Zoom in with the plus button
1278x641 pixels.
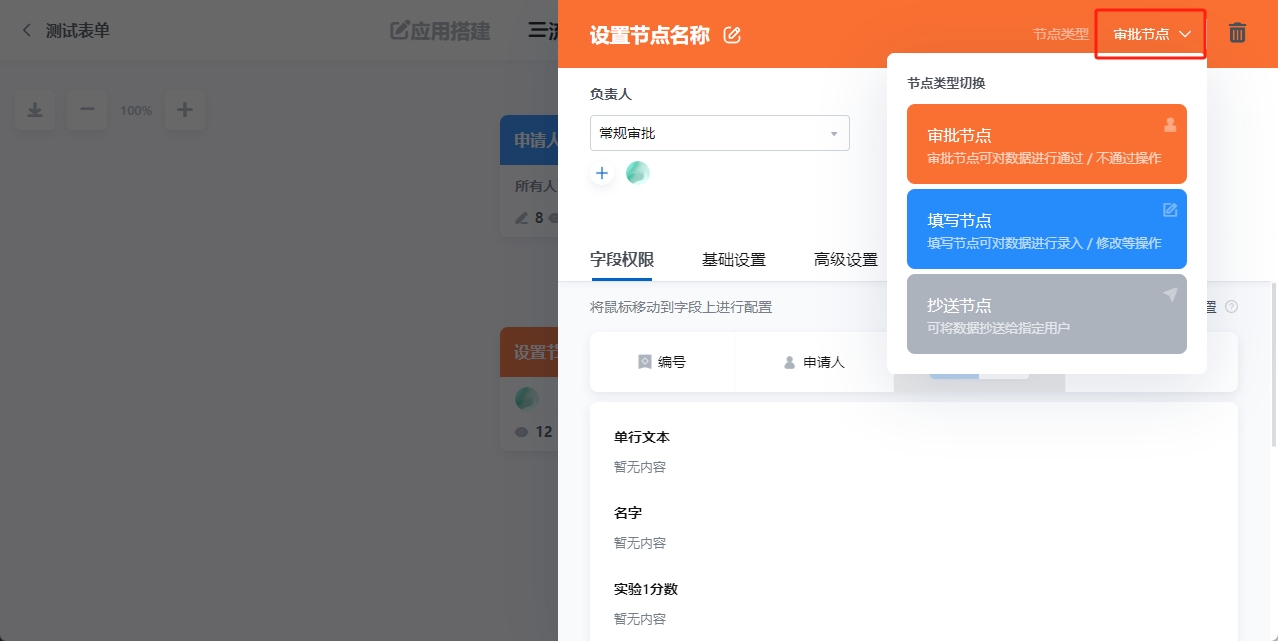click(185, 110)
